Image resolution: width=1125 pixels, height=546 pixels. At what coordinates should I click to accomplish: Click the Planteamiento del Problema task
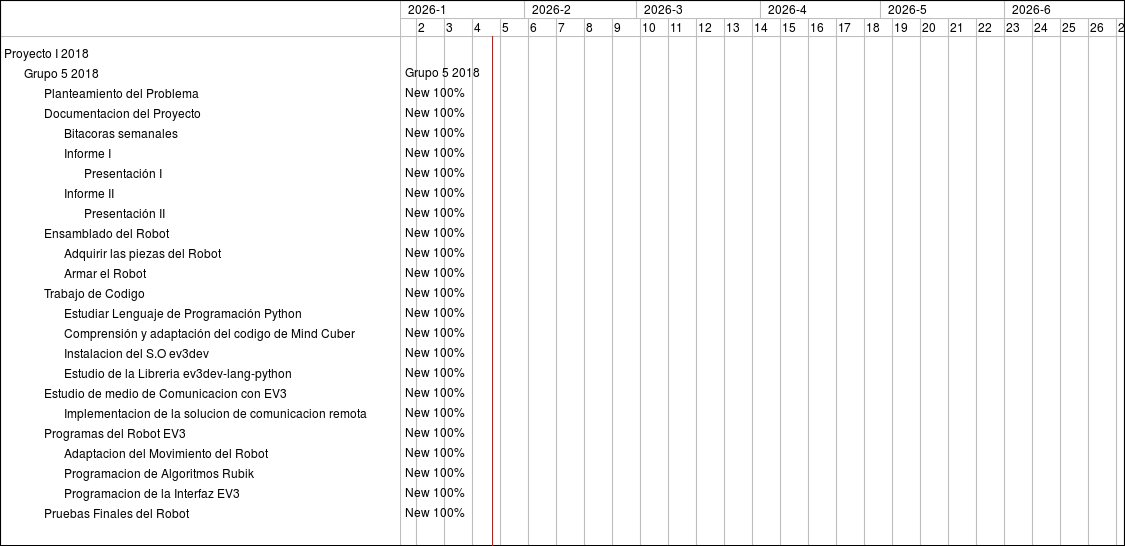pyautogui.click(x=121, y=94)
